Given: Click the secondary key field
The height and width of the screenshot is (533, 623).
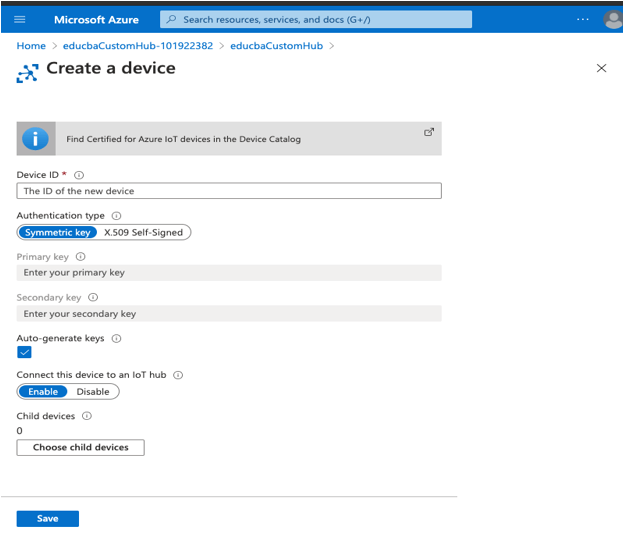Looking at the screenshot, I should pyautogui.click(x=229, y=314).
